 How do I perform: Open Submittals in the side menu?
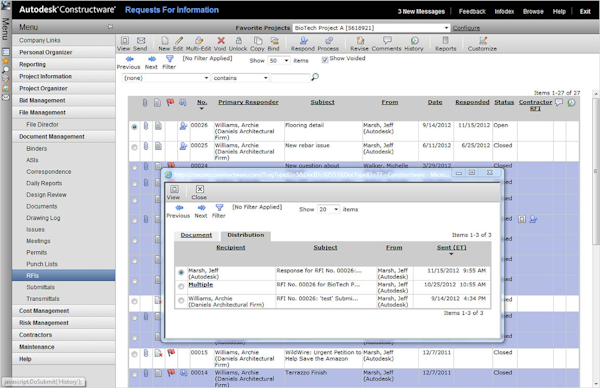click(41, 287)
